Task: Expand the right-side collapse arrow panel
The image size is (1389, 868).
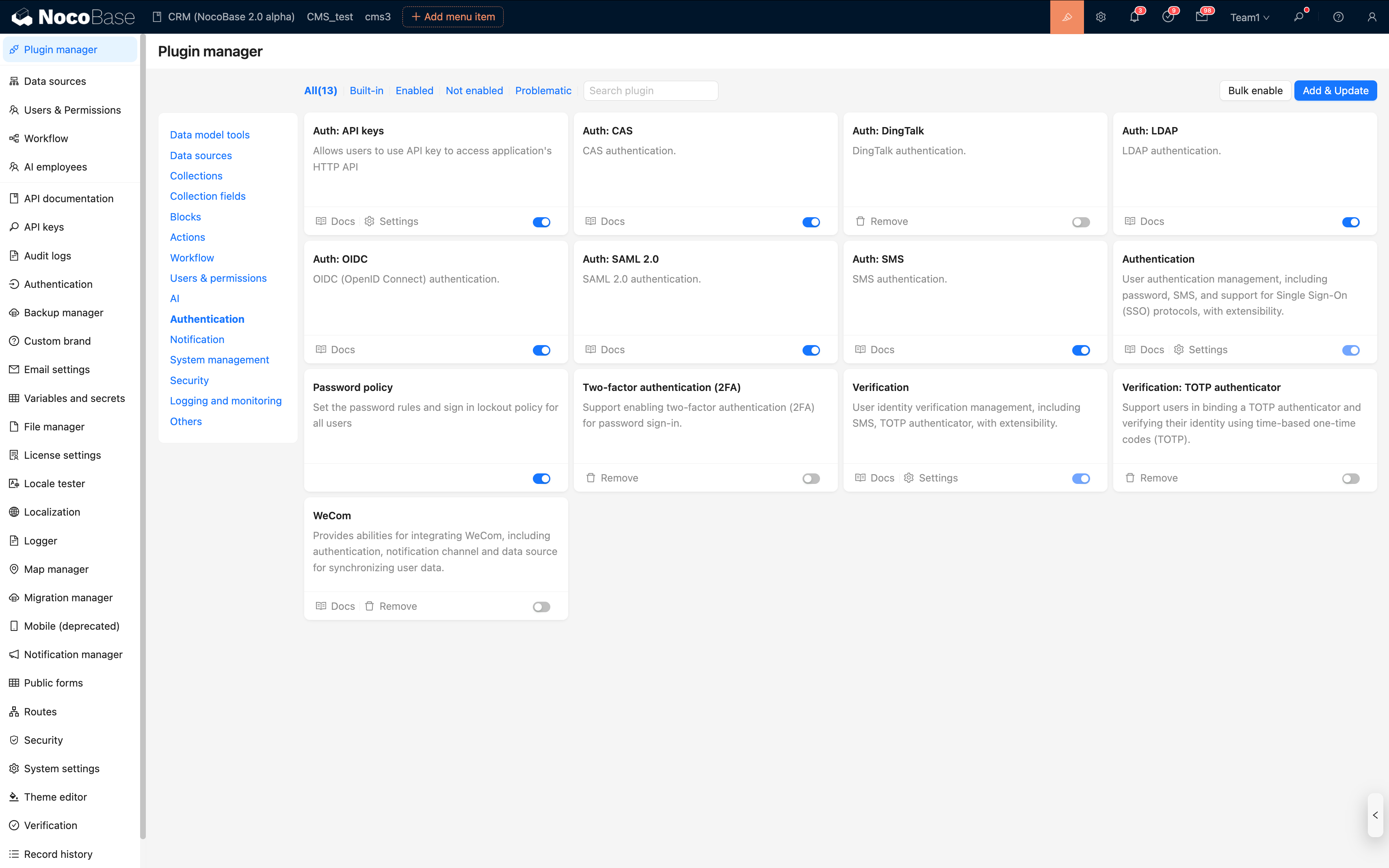Action: click(1375, 814)
